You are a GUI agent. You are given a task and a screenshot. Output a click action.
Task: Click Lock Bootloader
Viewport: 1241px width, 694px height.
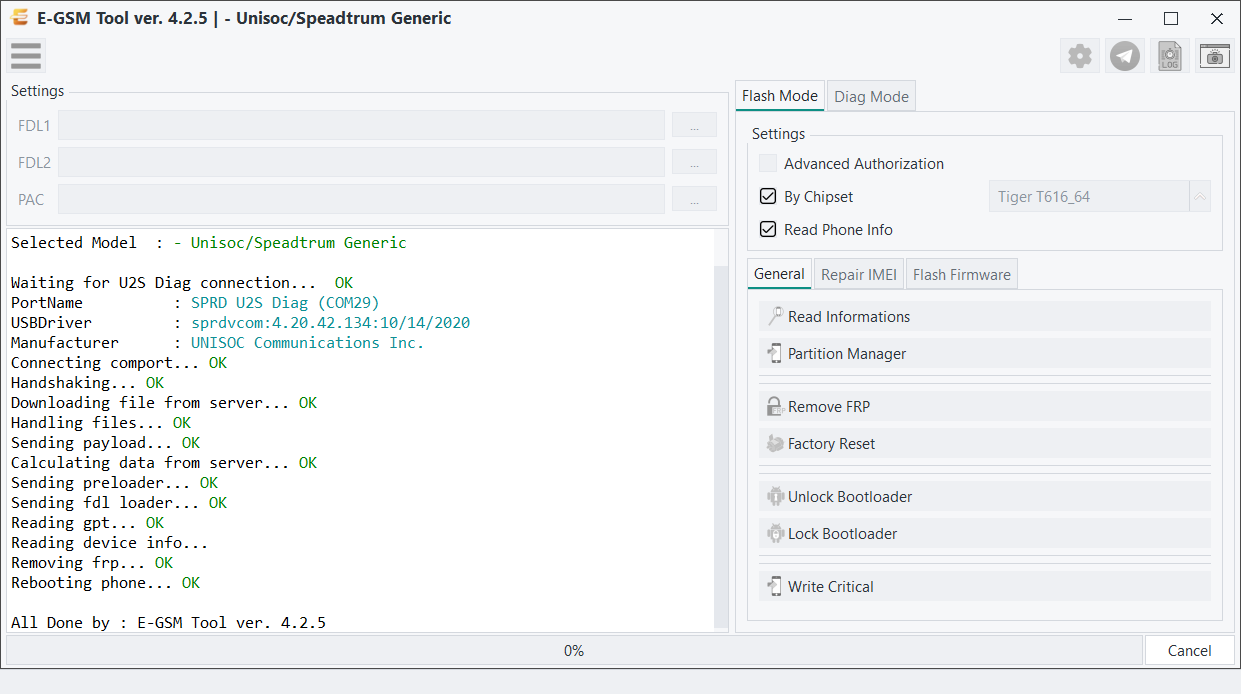click(984, 534)
